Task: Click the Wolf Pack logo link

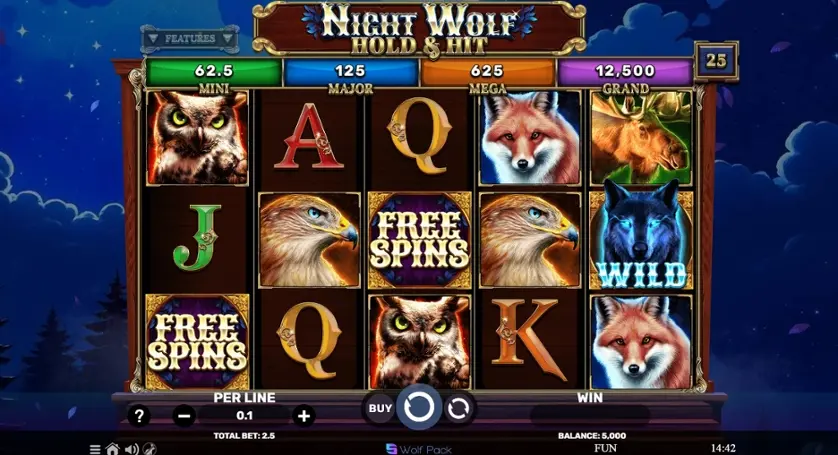Action: click(x=418, y=449)
